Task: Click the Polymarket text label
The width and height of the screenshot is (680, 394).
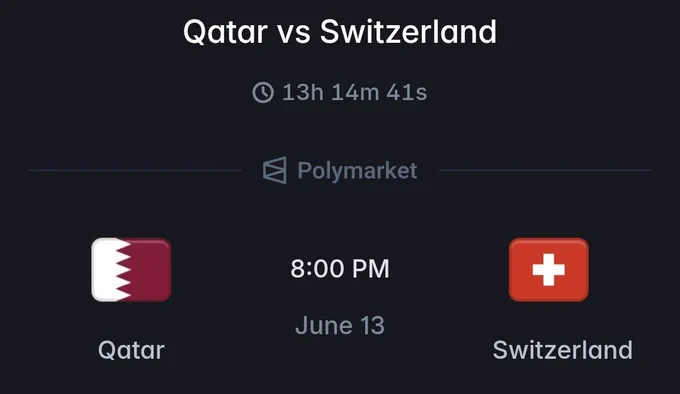Action: click(357, 170)
